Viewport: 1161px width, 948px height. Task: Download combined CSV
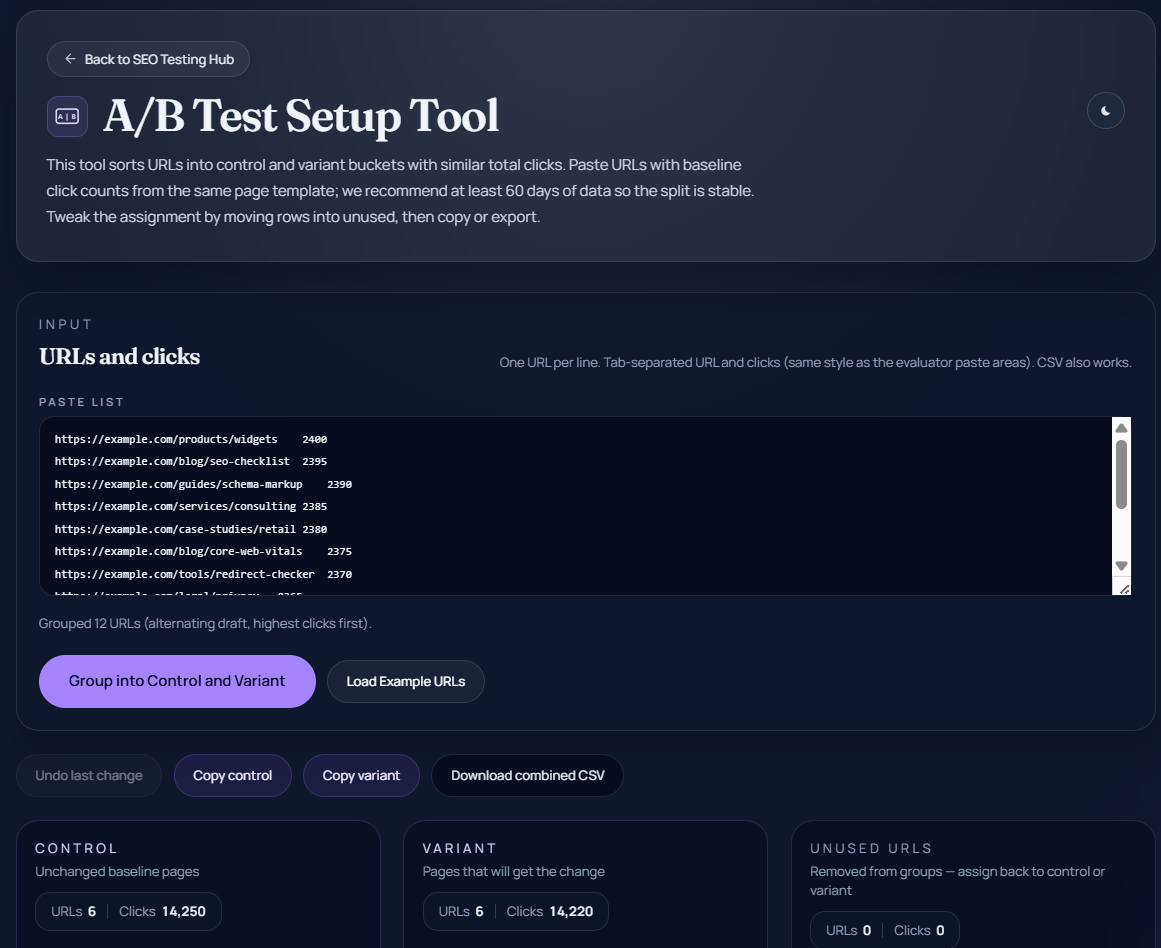[x=527, y=775]
